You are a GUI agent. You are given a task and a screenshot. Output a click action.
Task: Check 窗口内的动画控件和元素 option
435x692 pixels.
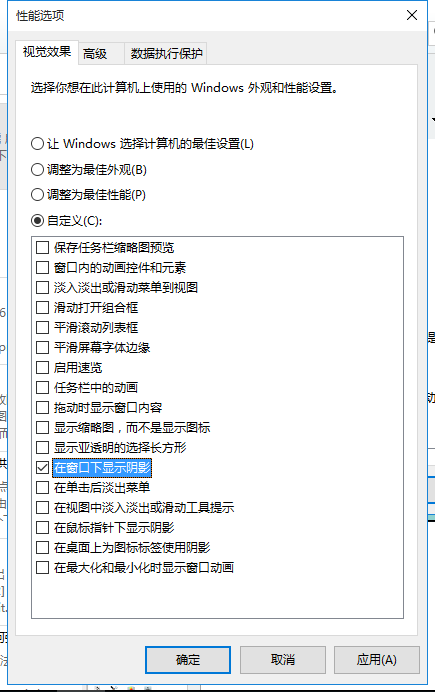(x=42, y=267)
